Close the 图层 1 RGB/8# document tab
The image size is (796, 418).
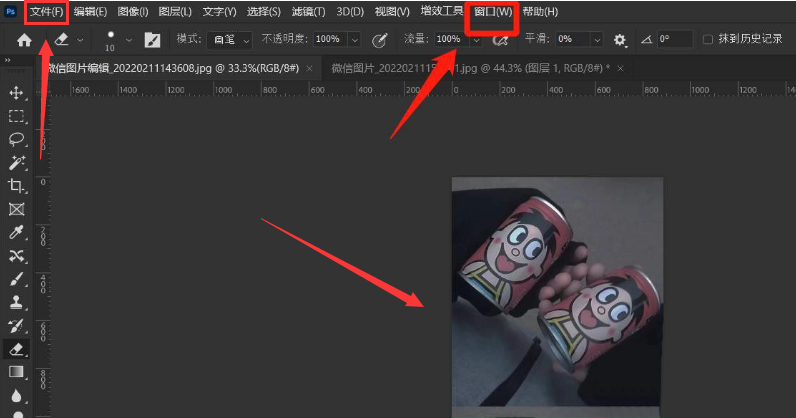pos(620,69)
